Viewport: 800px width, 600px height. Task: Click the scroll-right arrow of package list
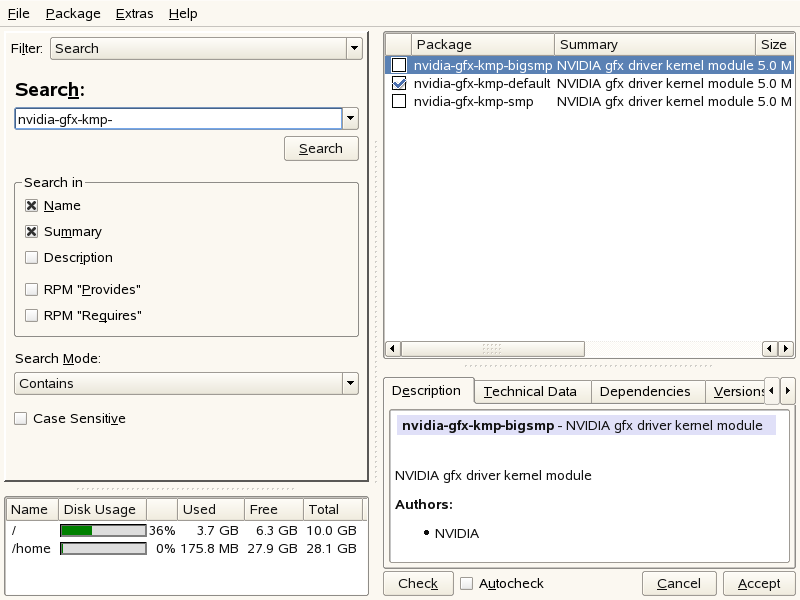(x=786, y=349)
